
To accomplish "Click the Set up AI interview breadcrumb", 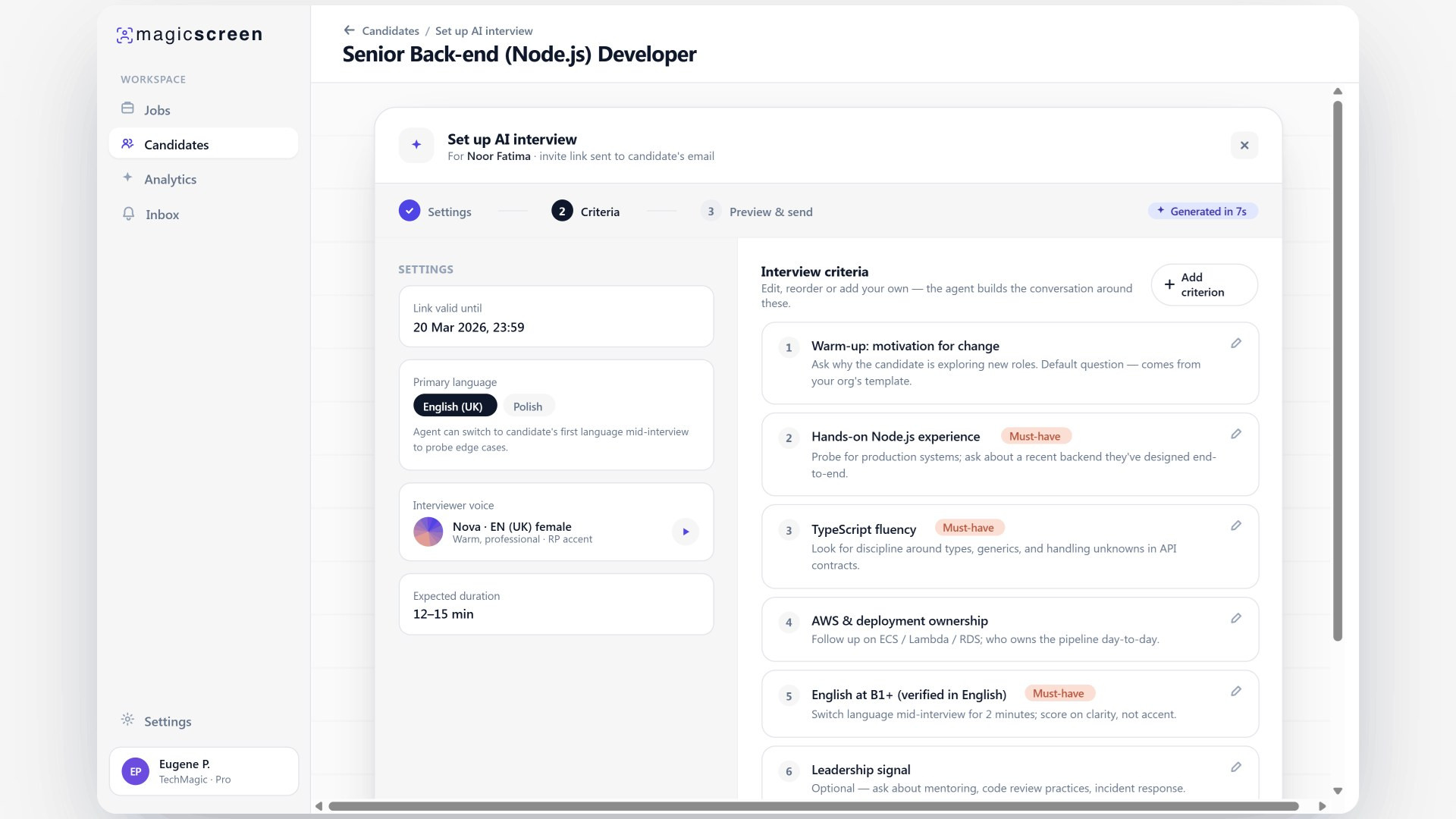I will pos(484,31).
